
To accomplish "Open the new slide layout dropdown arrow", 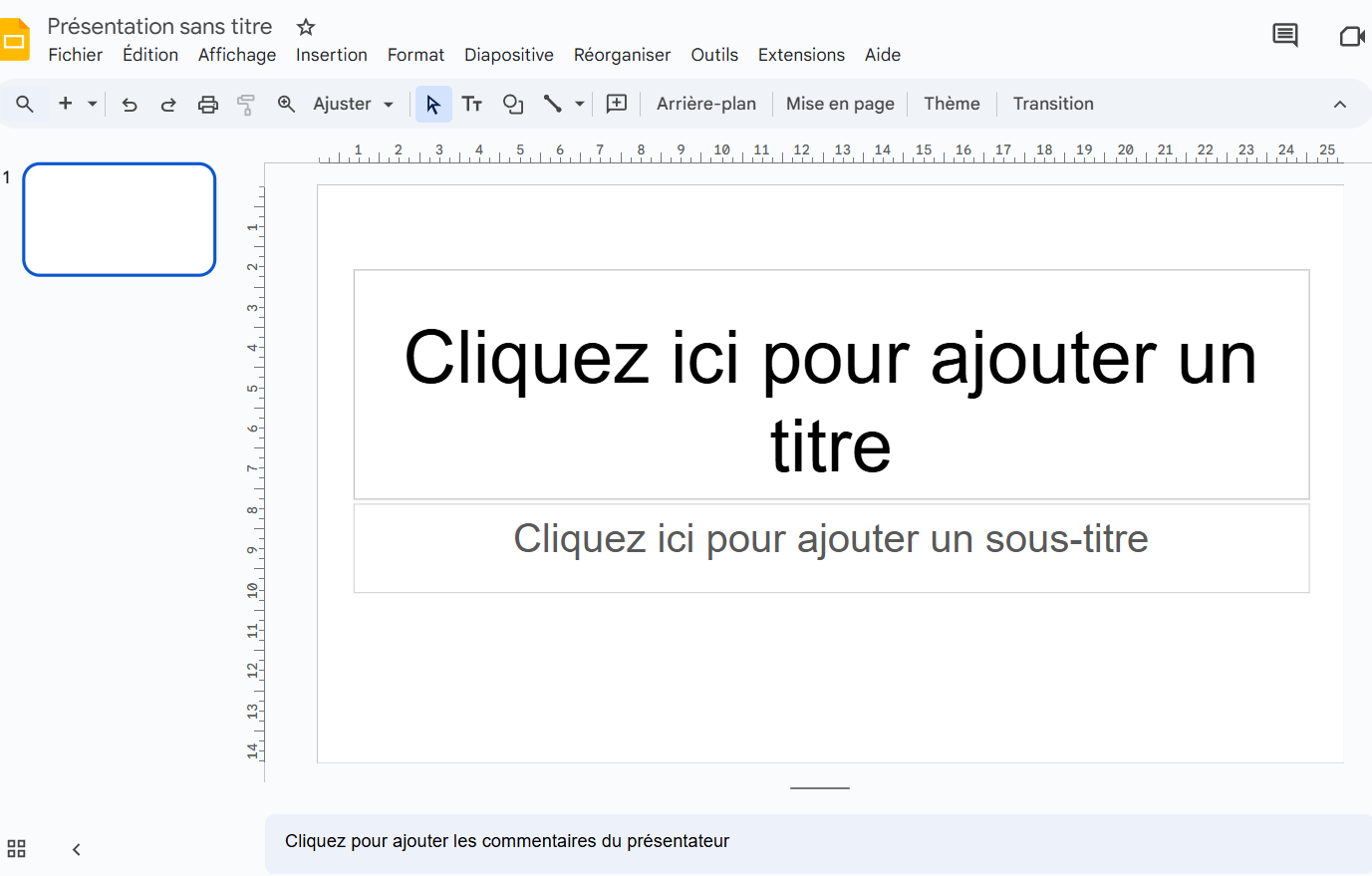I will 91,104.
